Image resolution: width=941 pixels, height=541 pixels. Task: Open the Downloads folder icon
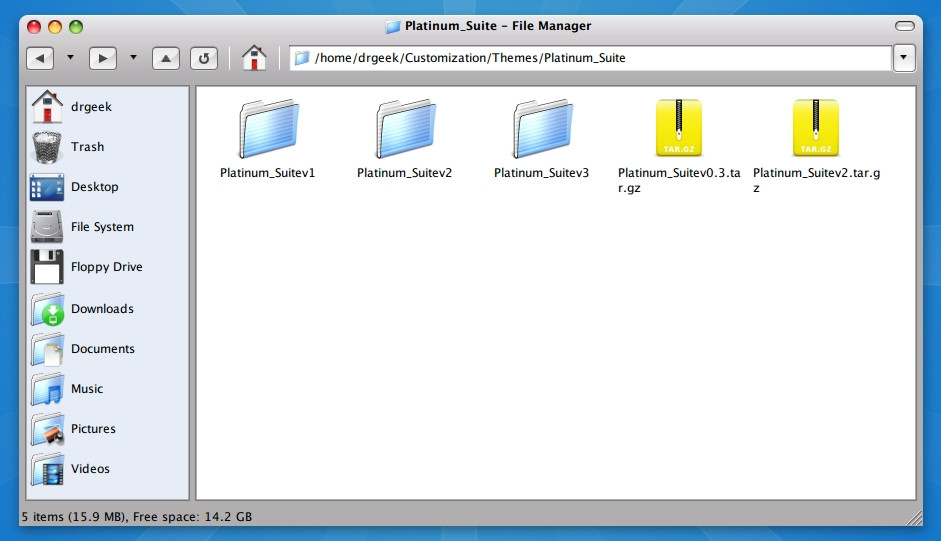click(48, 309)
